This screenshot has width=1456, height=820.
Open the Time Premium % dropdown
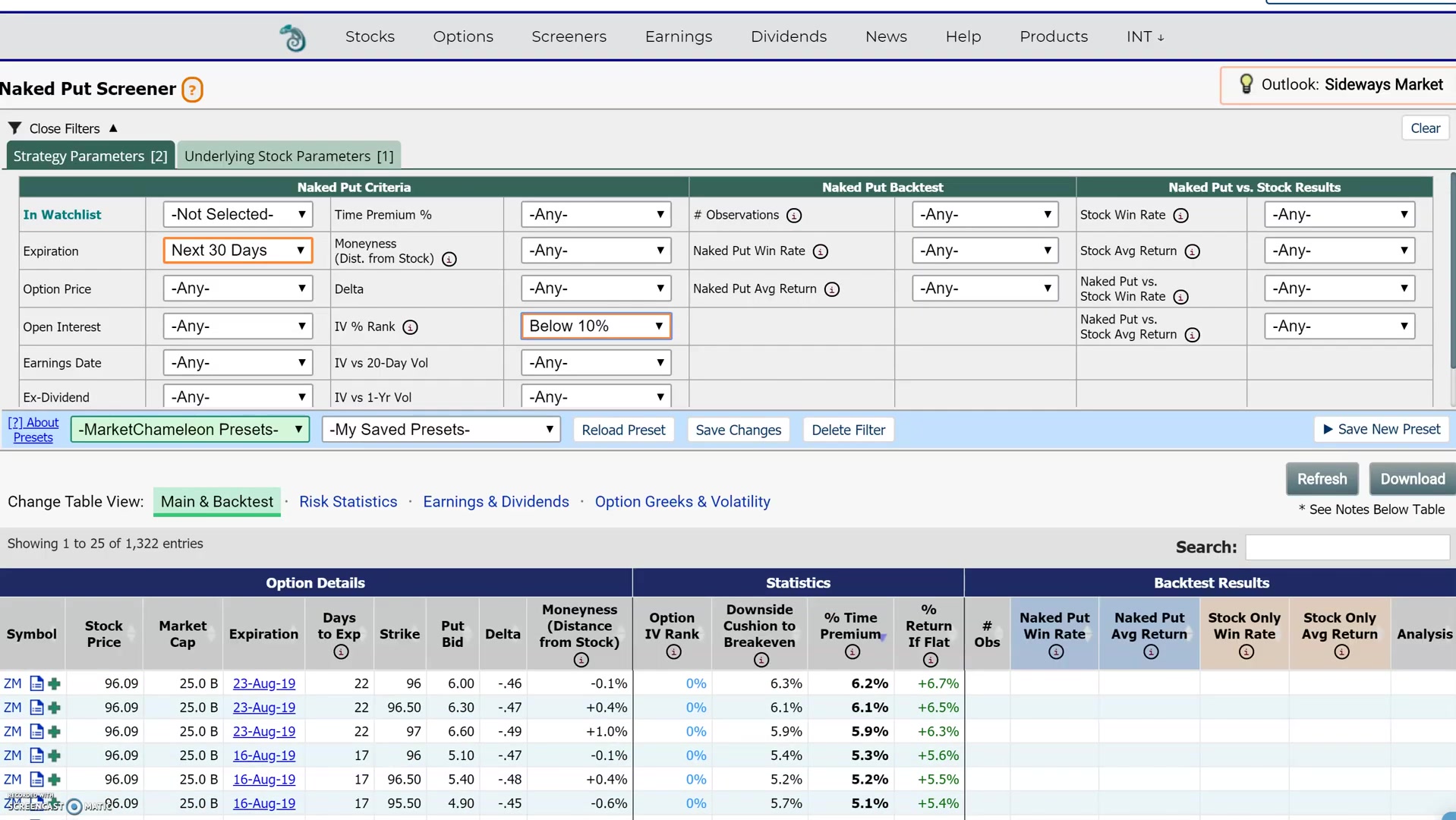point(596,215)
